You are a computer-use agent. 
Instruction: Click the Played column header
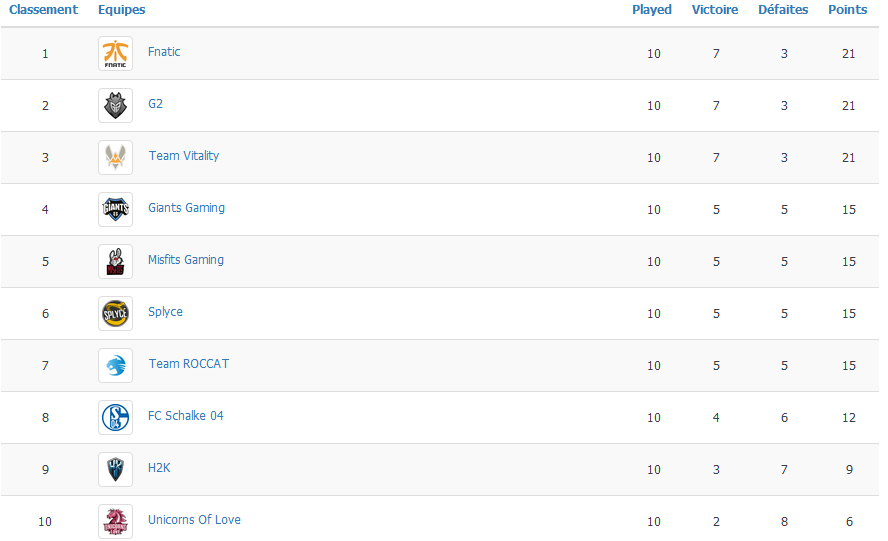tap(652, 10)
